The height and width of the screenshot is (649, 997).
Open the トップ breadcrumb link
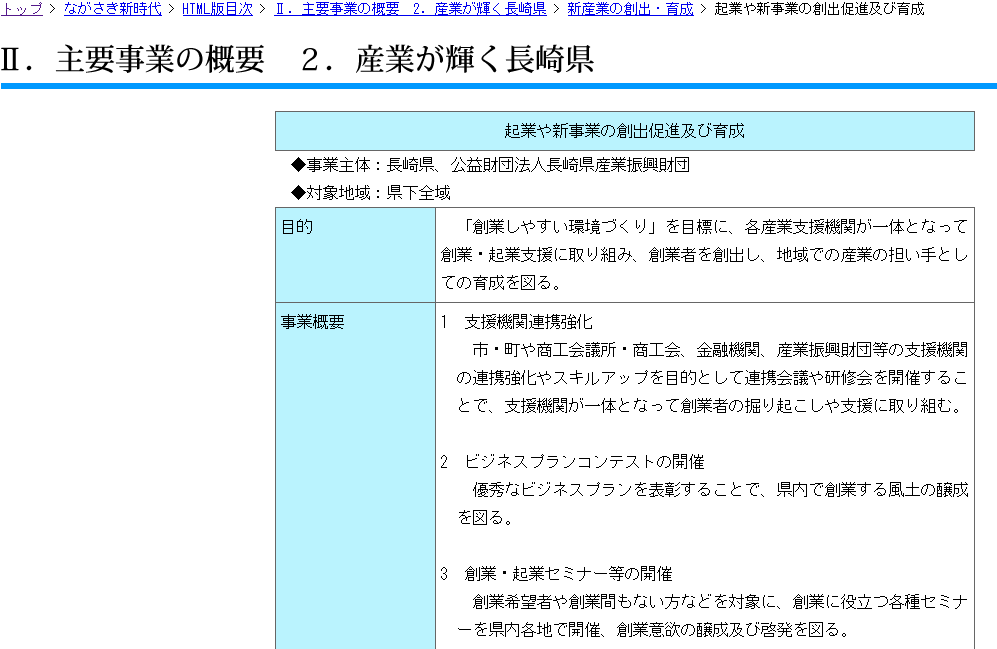click(21, 9)
